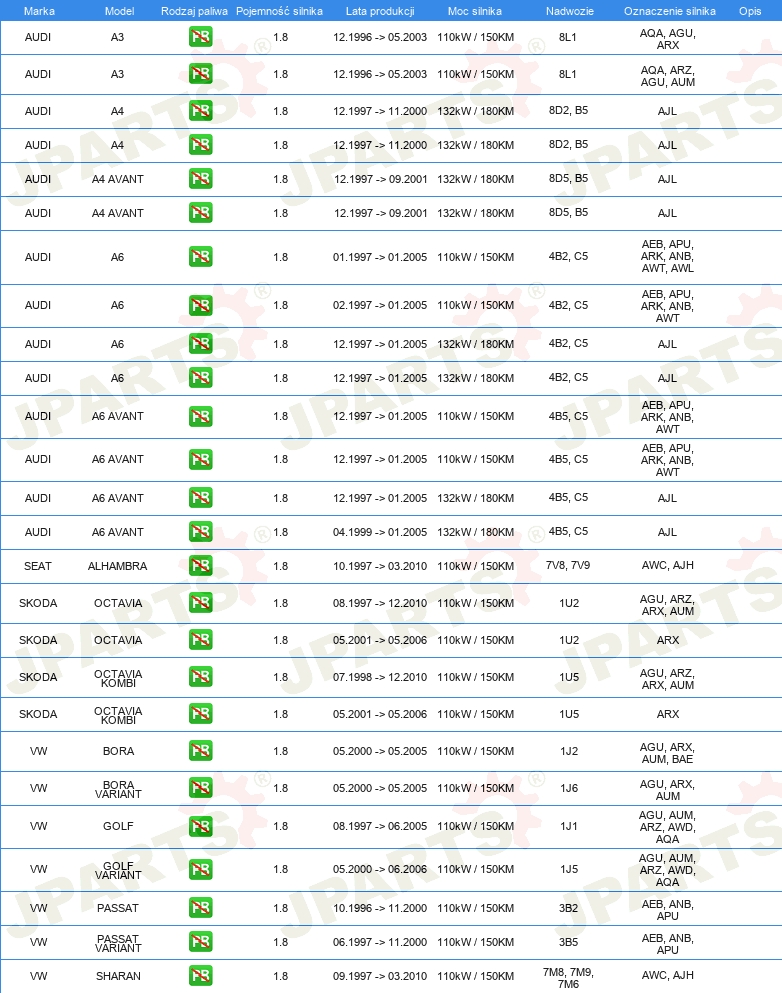Click the Model column header
The height and width of the screenshot is (993, 782).
119,11
